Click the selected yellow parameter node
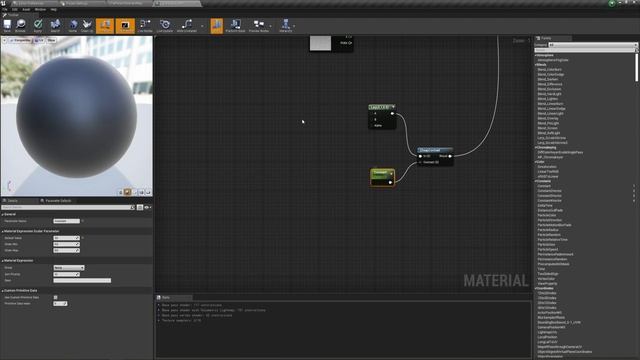Image resolution: width=640 pixels, height=360 pixels. click(382, 178)
